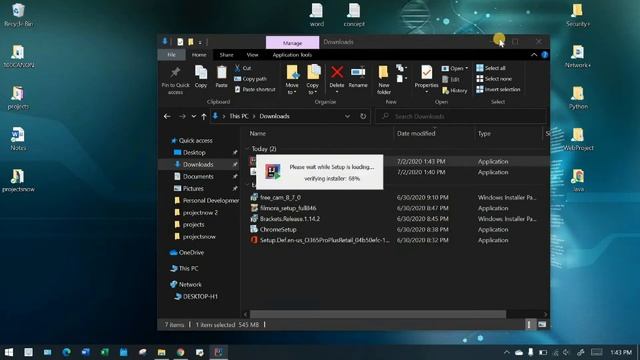The width and height of the screenshot is (640, 360).
Task: Show hidden system tray icons
Action: (507, 352)
